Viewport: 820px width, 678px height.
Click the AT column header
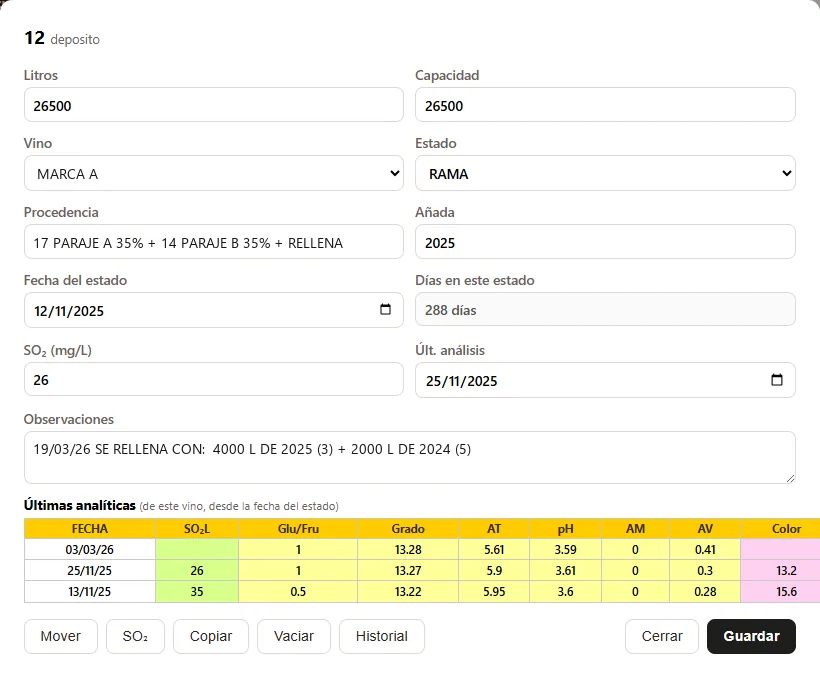click(494, 529)
